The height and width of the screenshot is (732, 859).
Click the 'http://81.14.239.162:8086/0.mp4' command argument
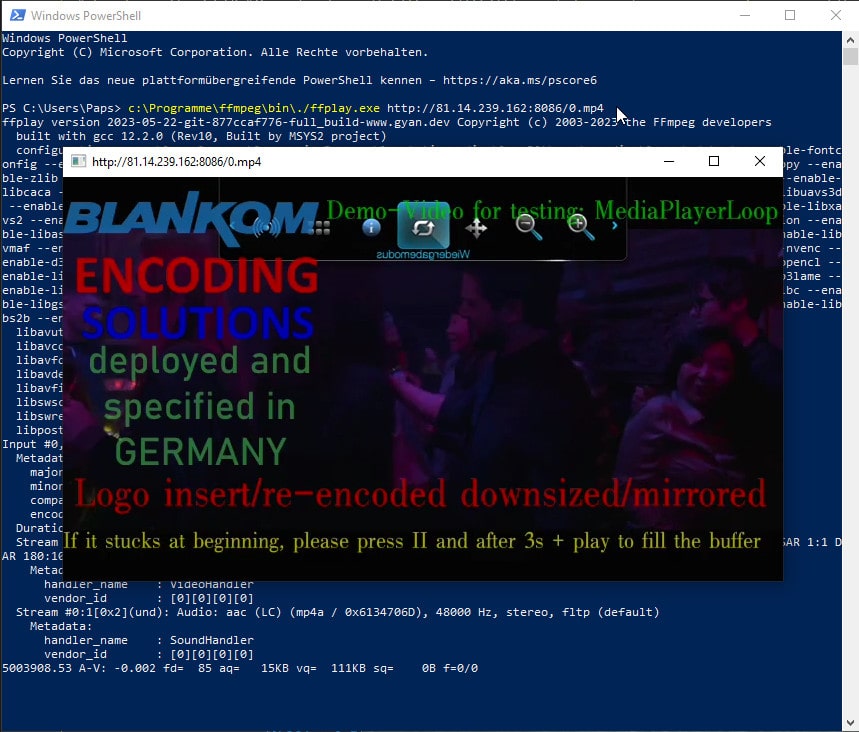pyautogui.click(x=495, y=108)
